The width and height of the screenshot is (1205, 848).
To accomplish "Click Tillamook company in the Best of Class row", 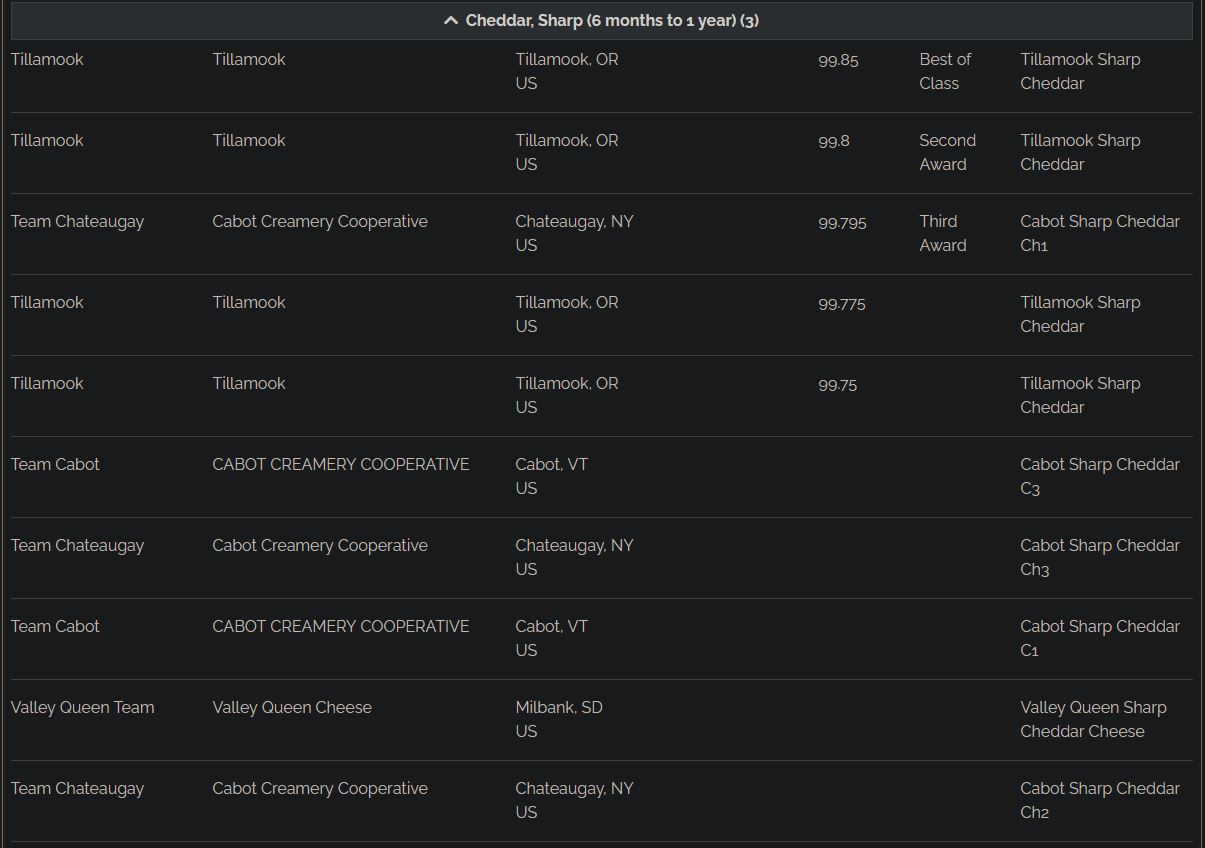I will (249, 59).
